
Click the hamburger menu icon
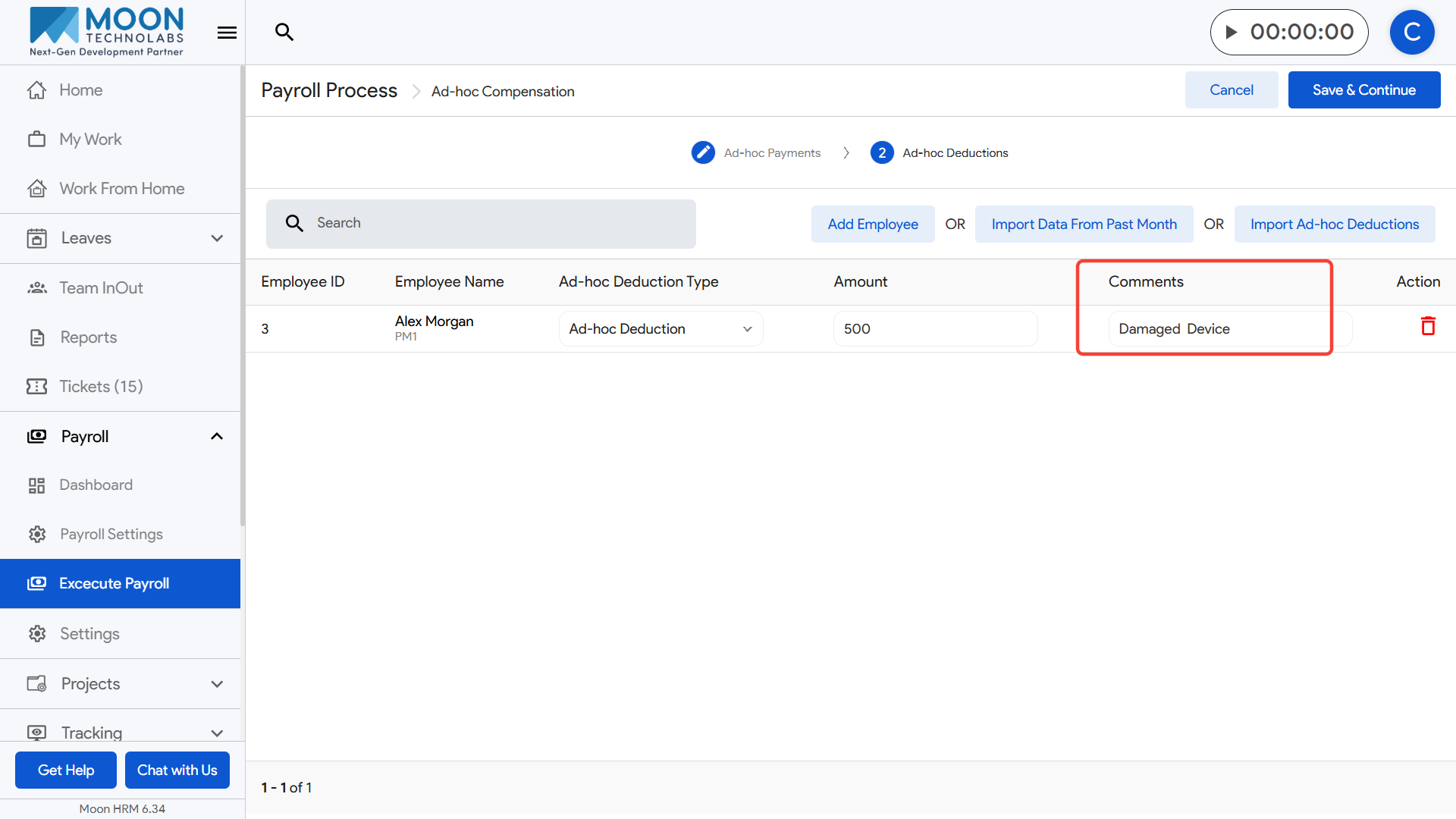227,33
